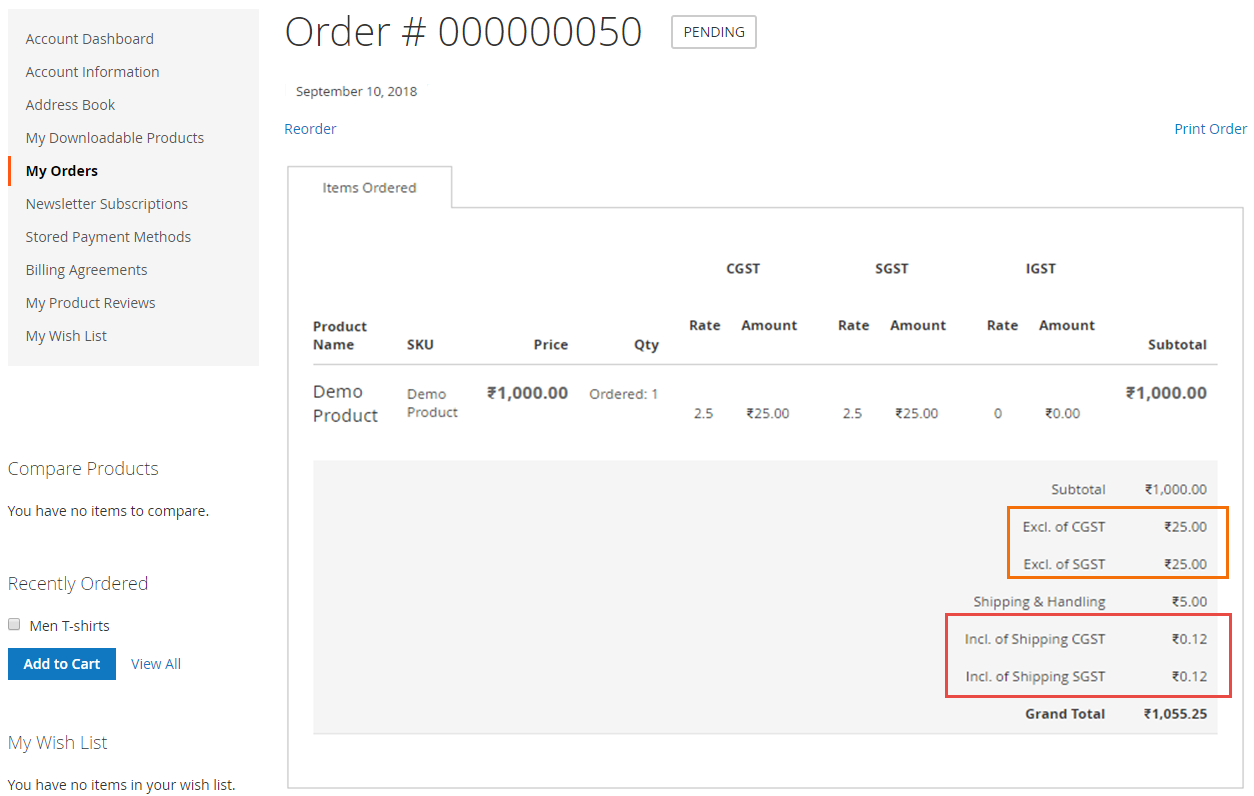
Task: Add Men T-shirts to cart
Action: (61, 663)
